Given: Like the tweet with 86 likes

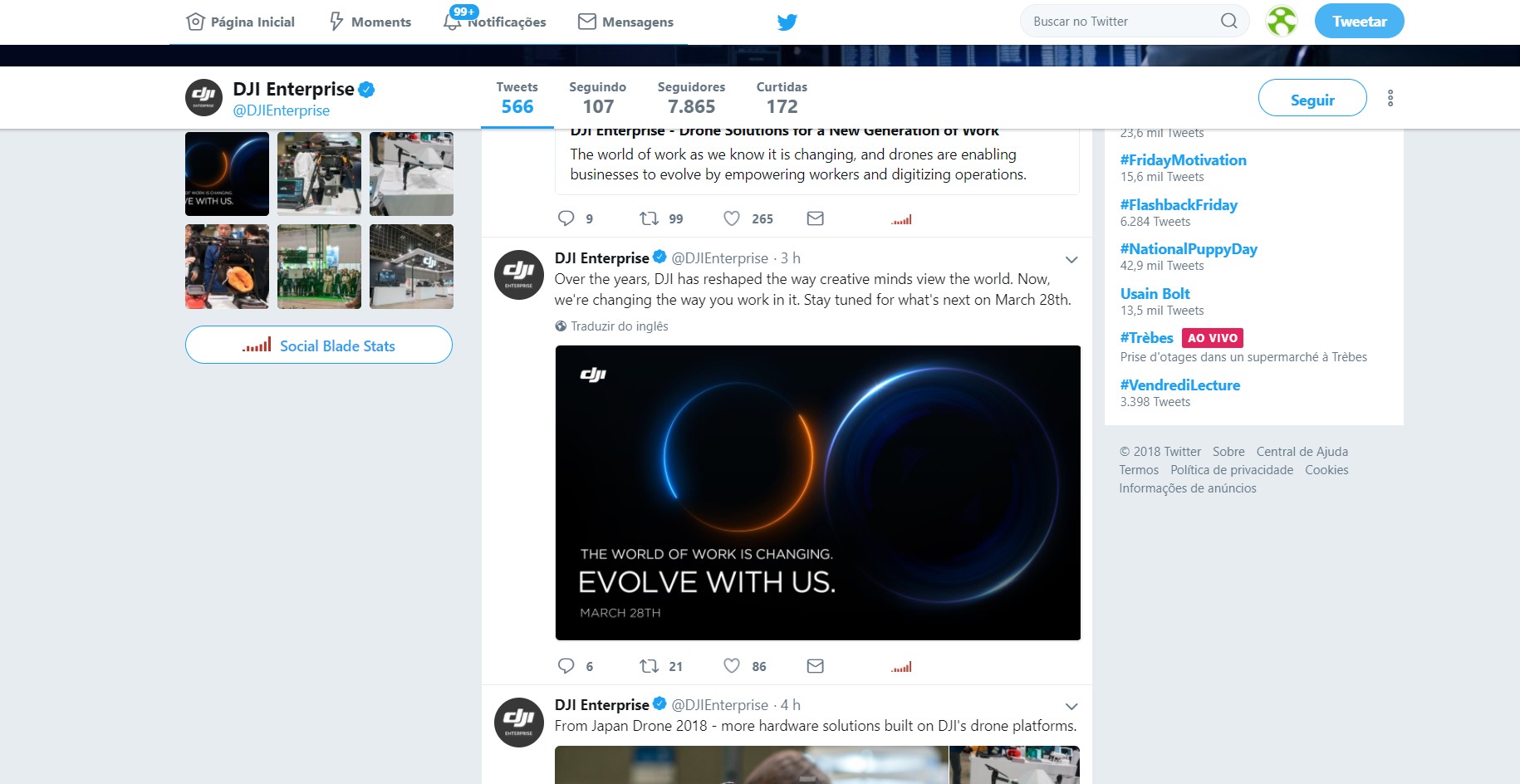Looking at the screenshot, I should tap(732, 666).
